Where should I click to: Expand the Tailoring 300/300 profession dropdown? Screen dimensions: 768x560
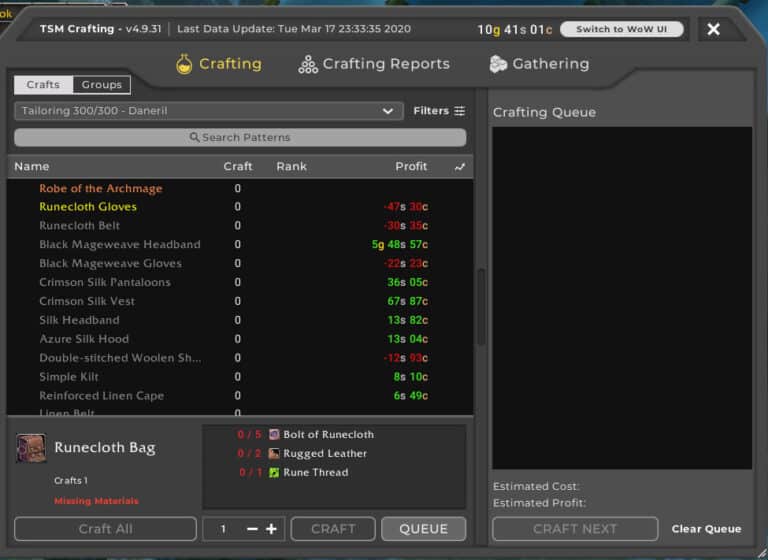pos(209,111)
